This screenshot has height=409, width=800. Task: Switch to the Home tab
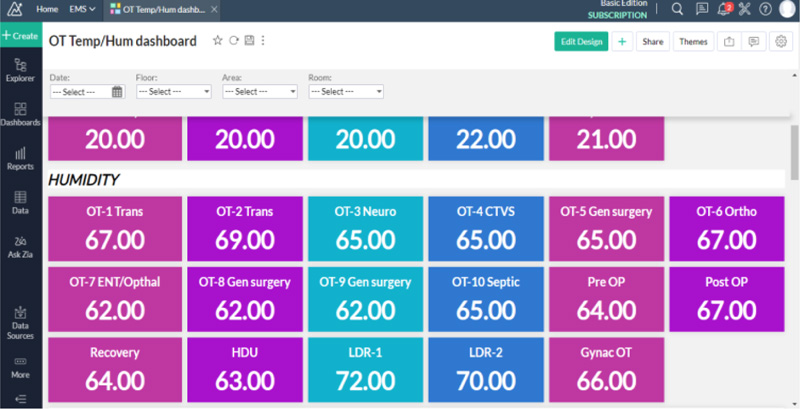click(47, 9)
